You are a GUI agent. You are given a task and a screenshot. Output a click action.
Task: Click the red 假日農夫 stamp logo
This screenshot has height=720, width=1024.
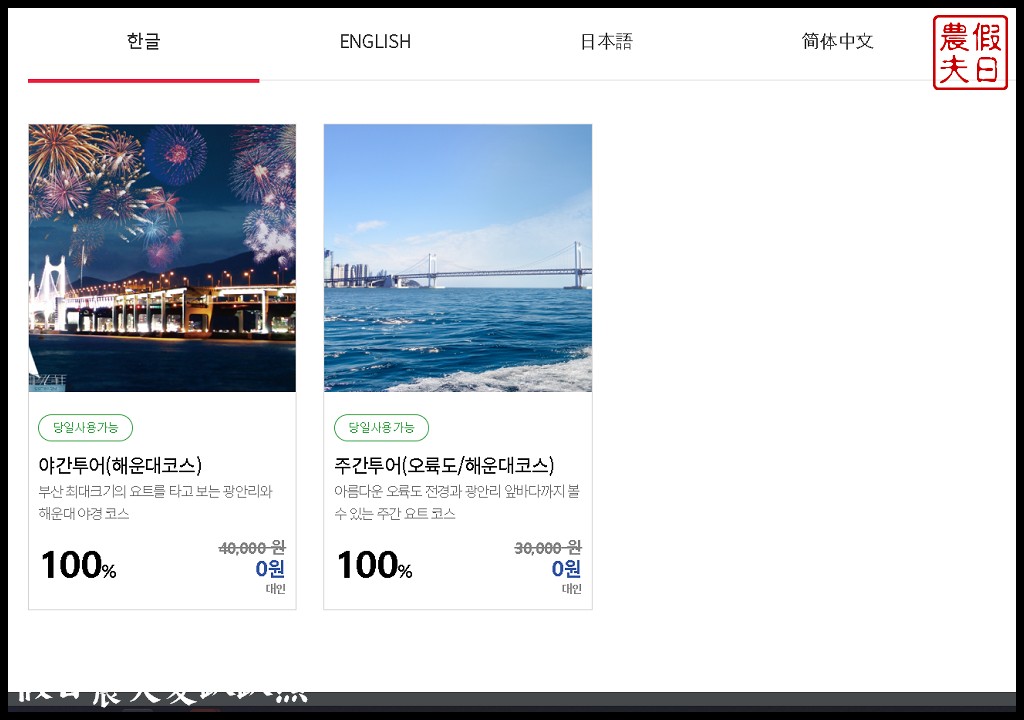[969, 53]
